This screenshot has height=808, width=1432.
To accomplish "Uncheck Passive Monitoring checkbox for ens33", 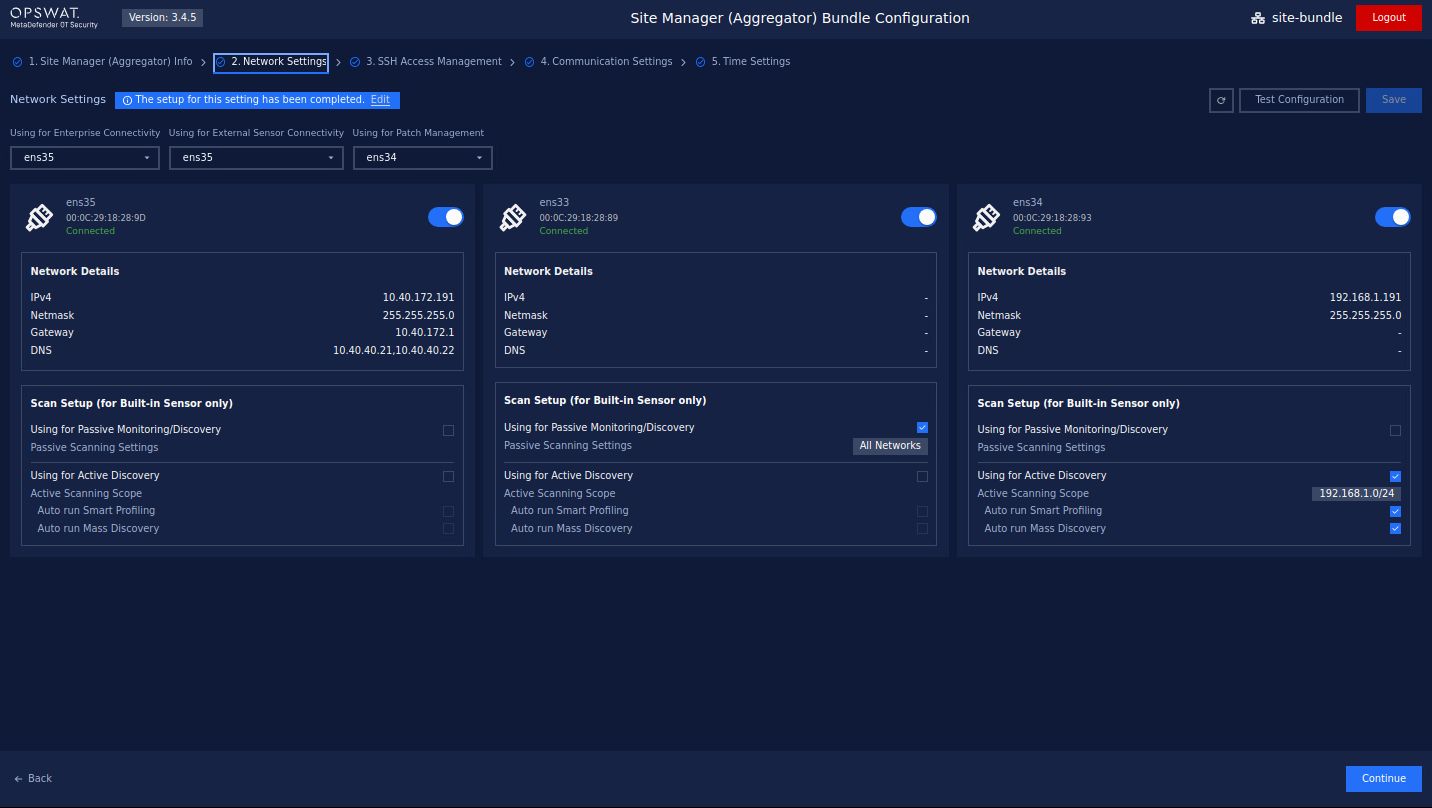I will [x=922, y=428].
